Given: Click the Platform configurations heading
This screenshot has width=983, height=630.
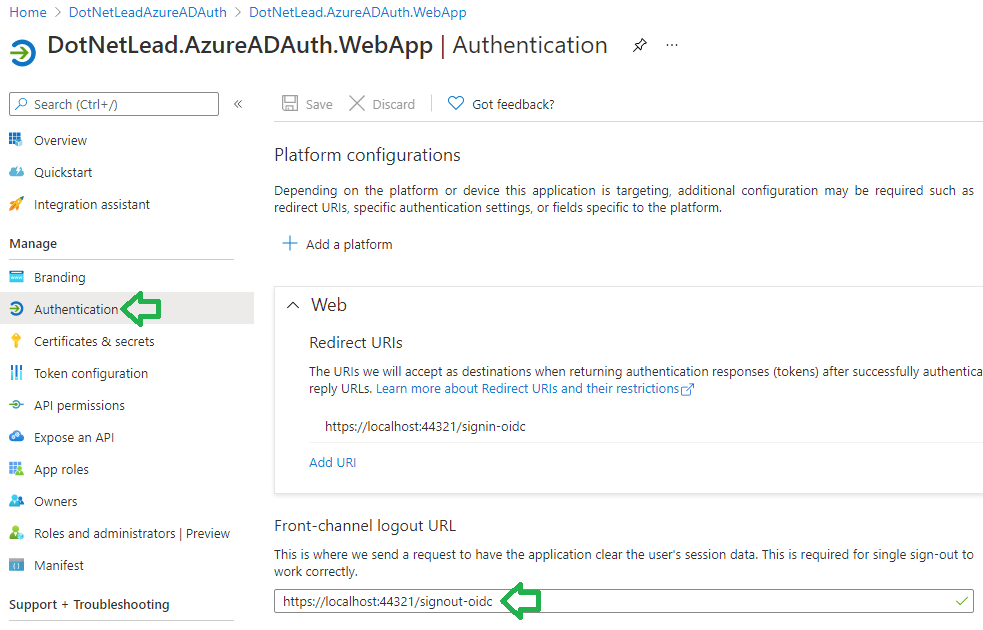Looking at the screenshot, I should (x=367, y=155).
